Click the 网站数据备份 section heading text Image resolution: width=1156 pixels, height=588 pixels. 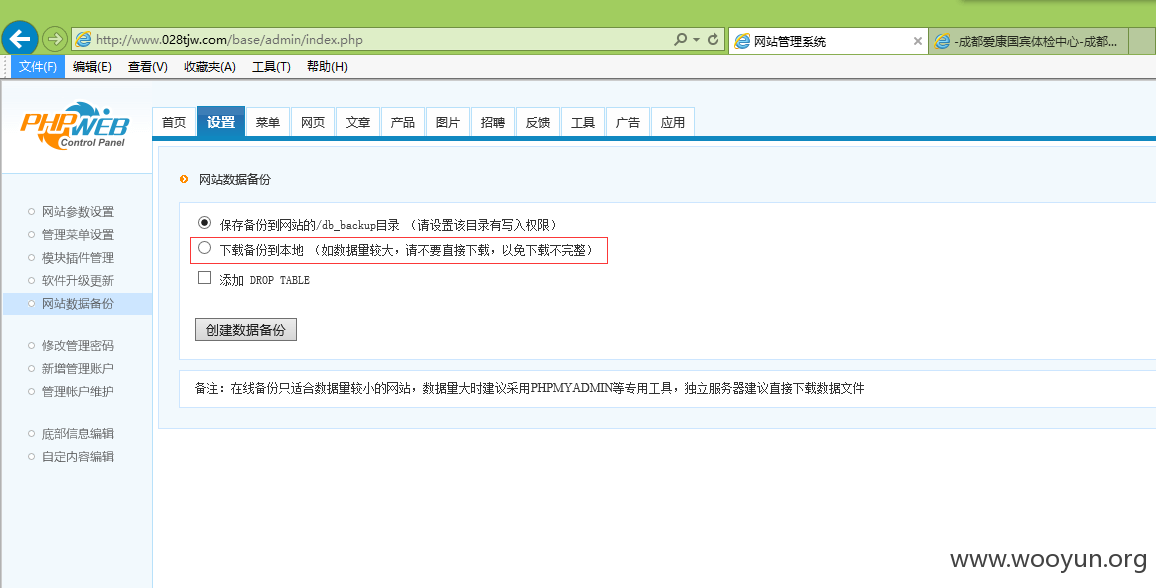234,180
